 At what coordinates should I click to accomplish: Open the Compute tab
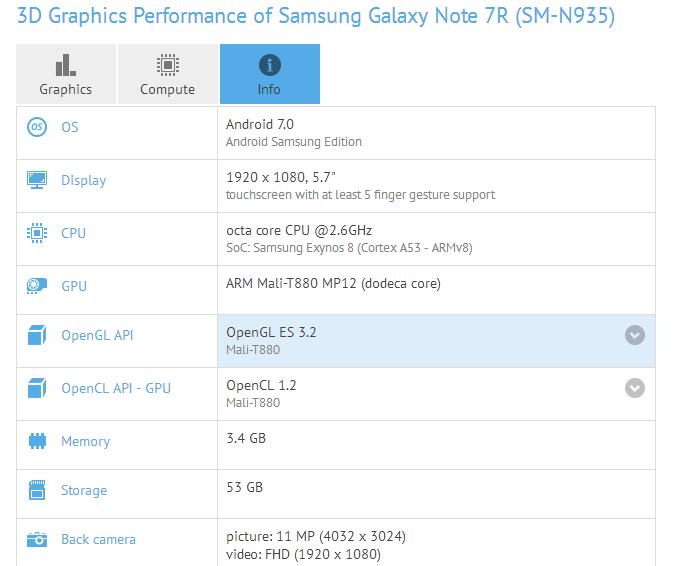[168, 75]
